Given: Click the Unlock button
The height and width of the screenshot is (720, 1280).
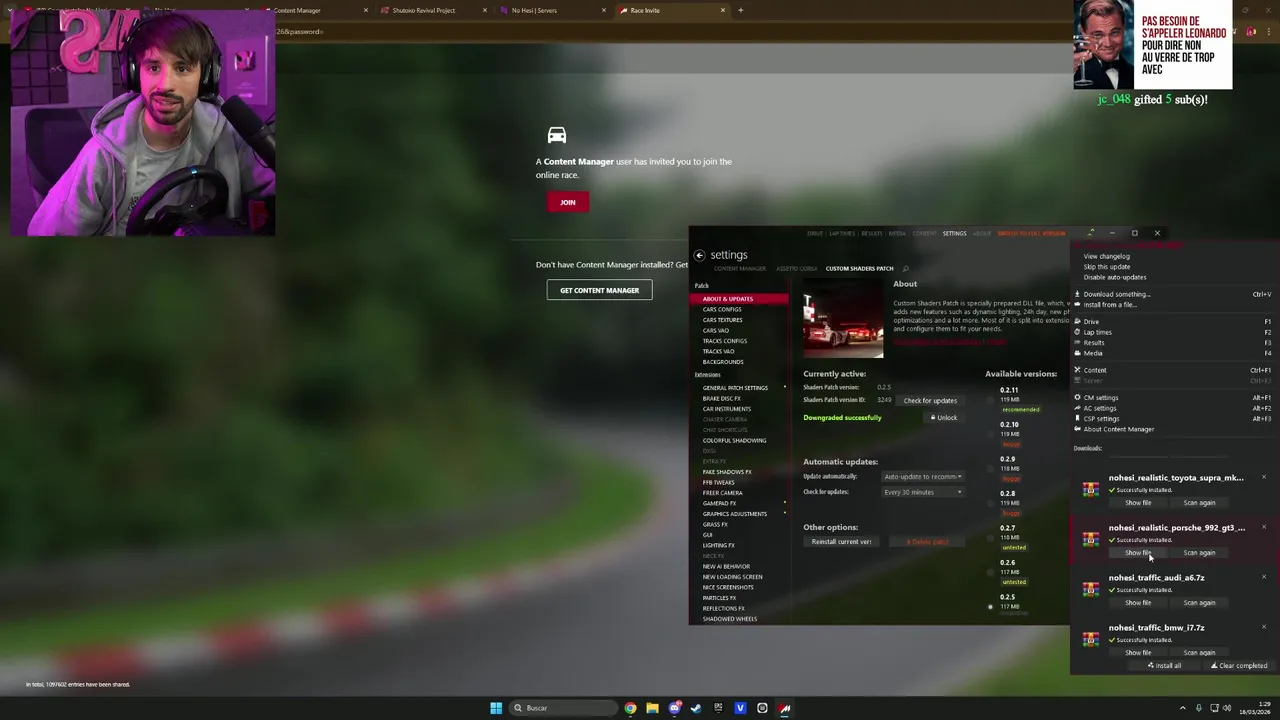Looking at the screenshot, I should (x=943, y=417).
